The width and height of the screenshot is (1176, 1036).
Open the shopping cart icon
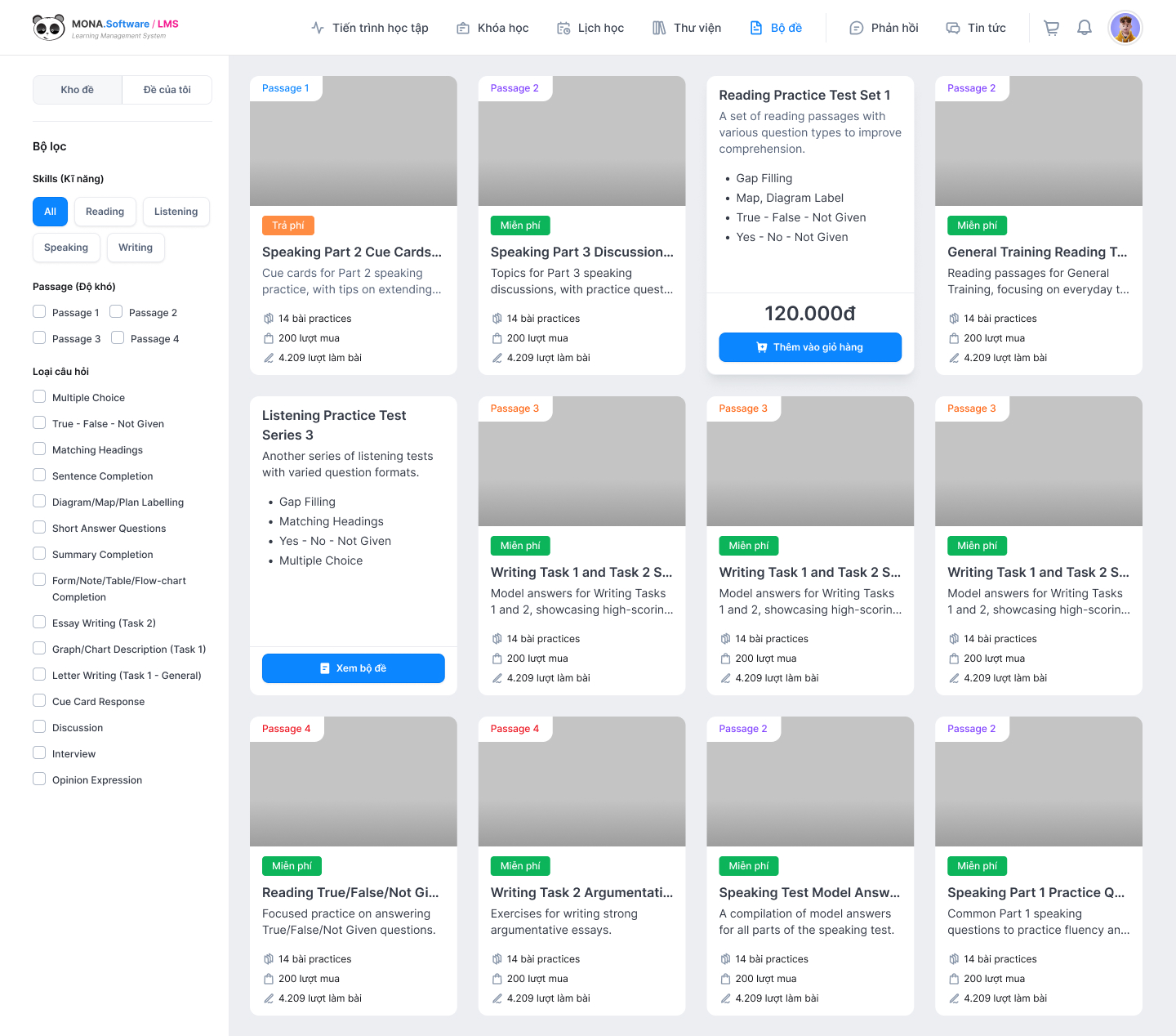point(1051,28)
